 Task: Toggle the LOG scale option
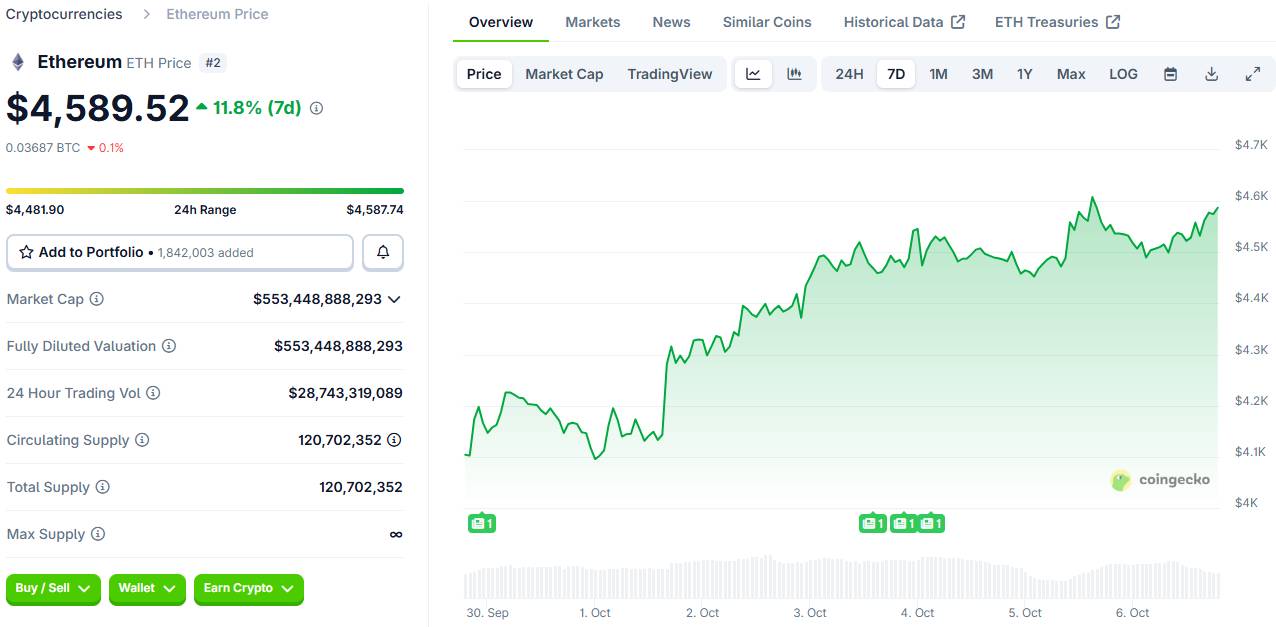1123,74
